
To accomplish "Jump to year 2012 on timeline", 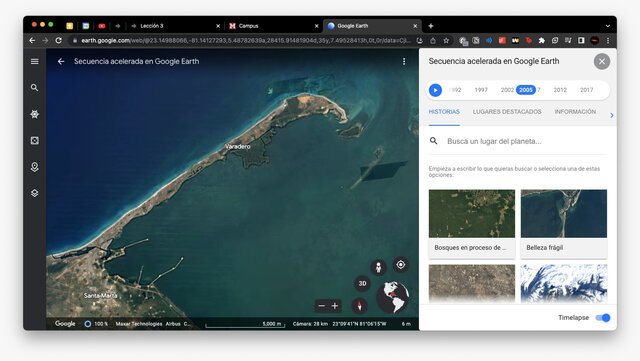I will click(560, 90).
